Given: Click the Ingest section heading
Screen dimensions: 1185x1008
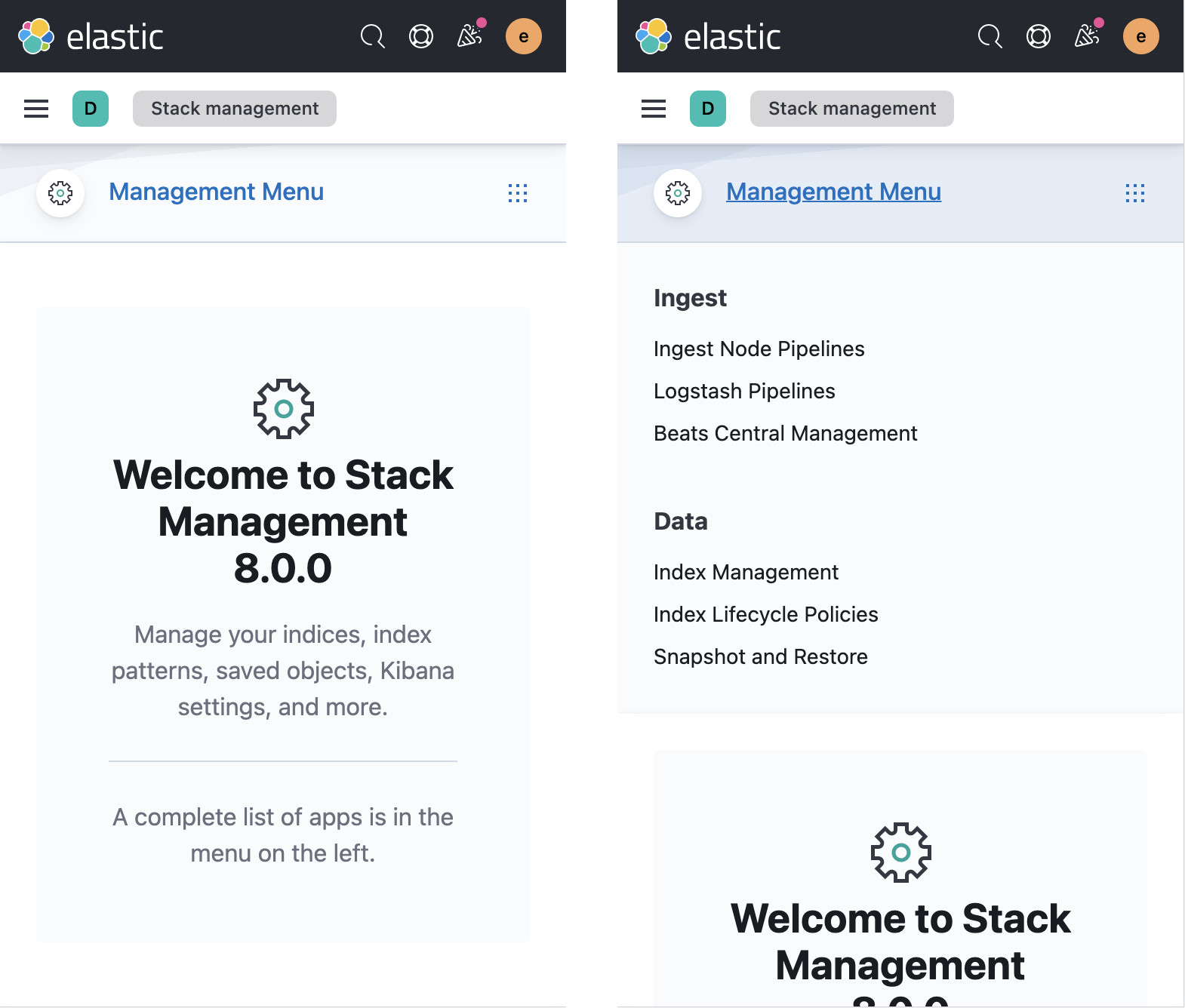Looking at the screenshot, I should pyautogui.click(x=690, y=298).
